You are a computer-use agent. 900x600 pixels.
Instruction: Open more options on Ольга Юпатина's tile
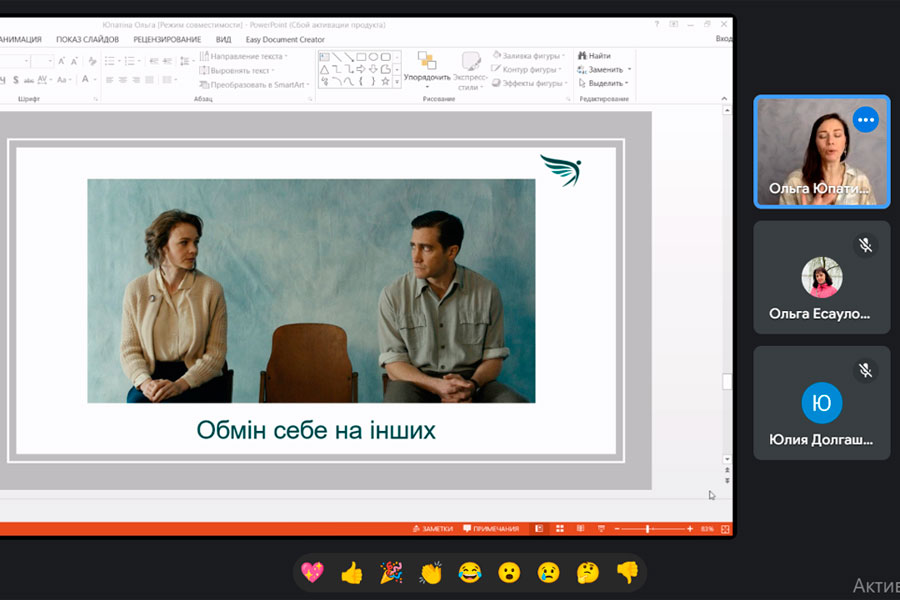point(866,120)
